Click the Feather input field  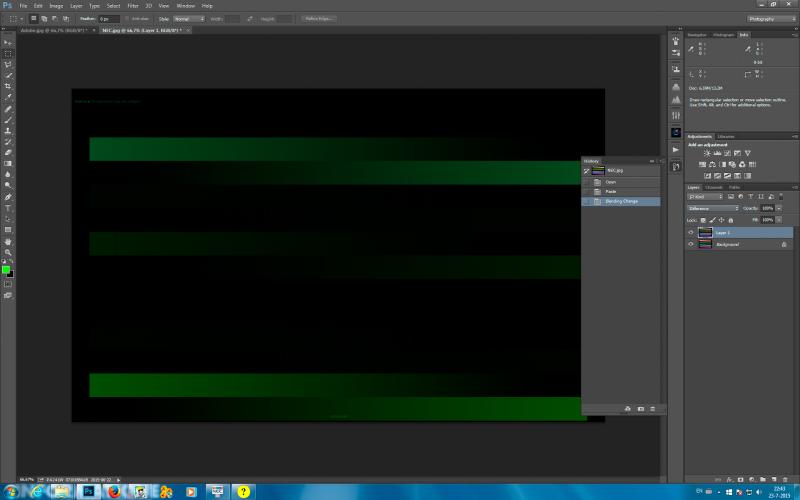click(x=109, y=19)
